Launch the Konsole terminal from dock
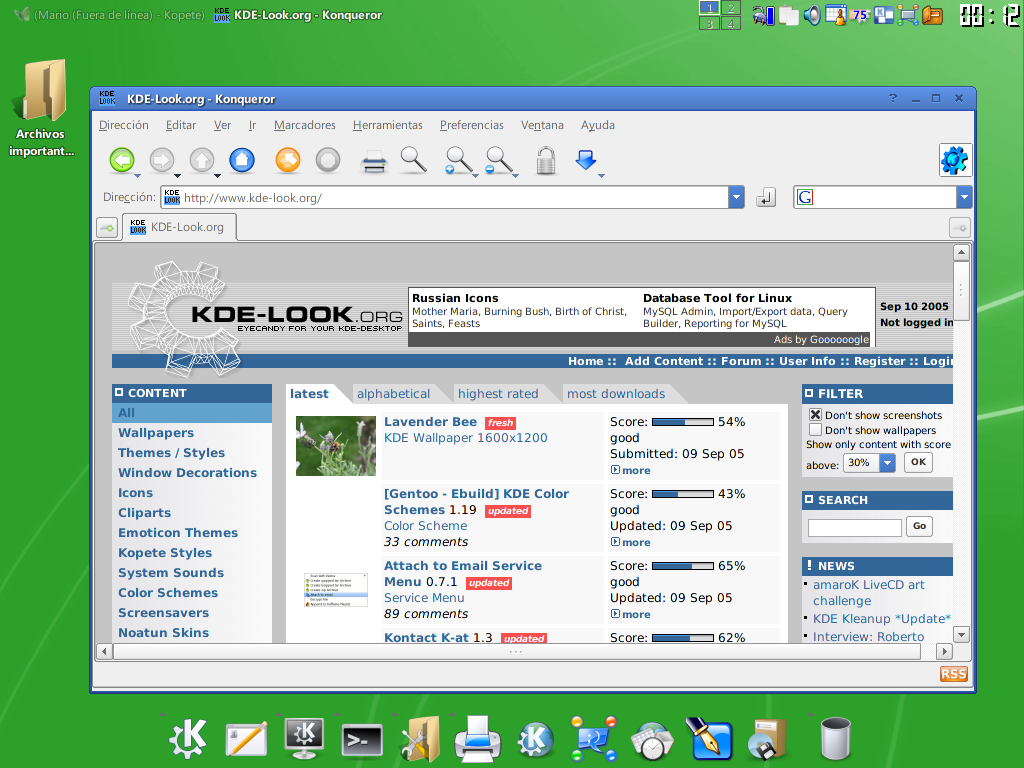 [362, 741]
